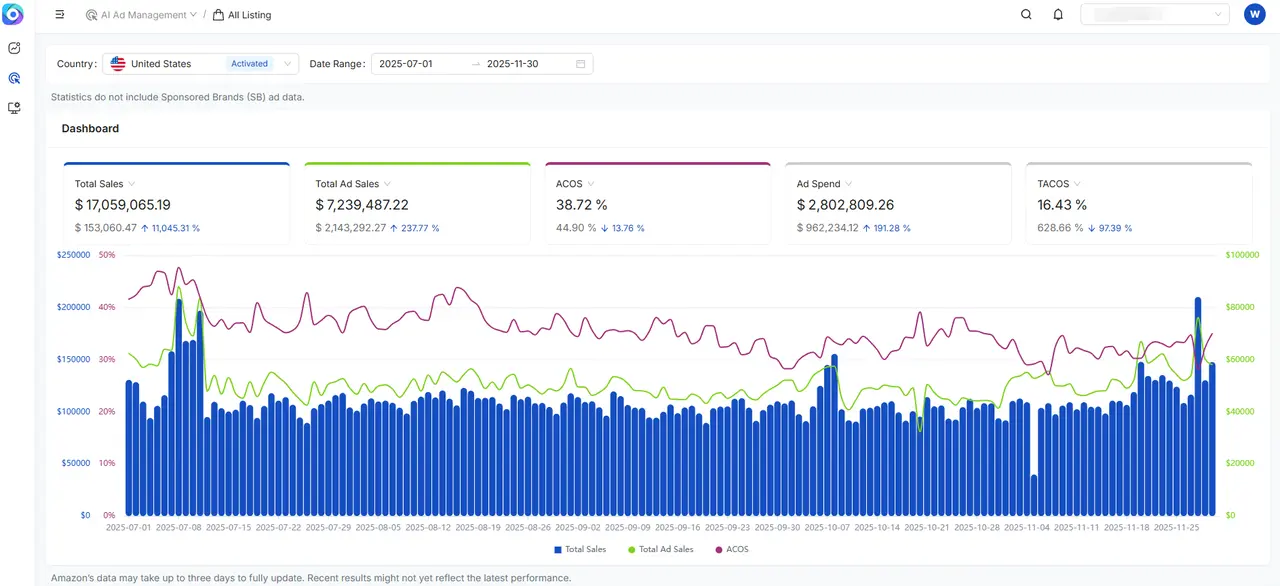Check notifications via the bell icon

click(1058, 14)
